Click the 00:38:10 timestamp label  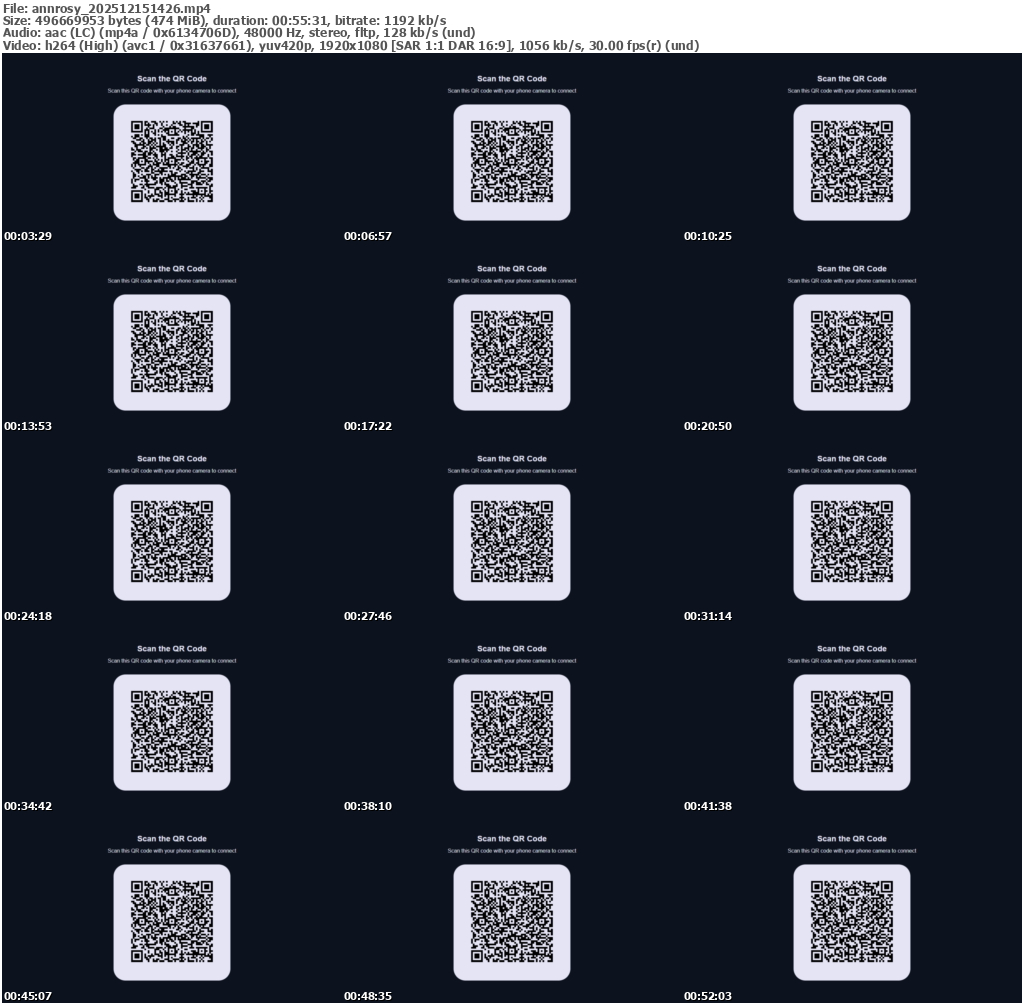point(368,806)
